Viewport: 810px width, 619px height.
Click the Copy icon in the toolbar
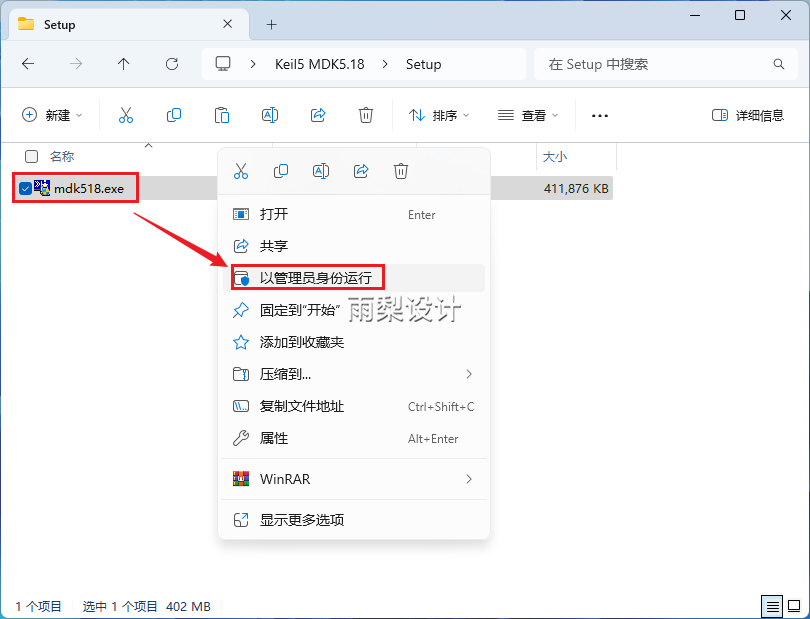173,115
